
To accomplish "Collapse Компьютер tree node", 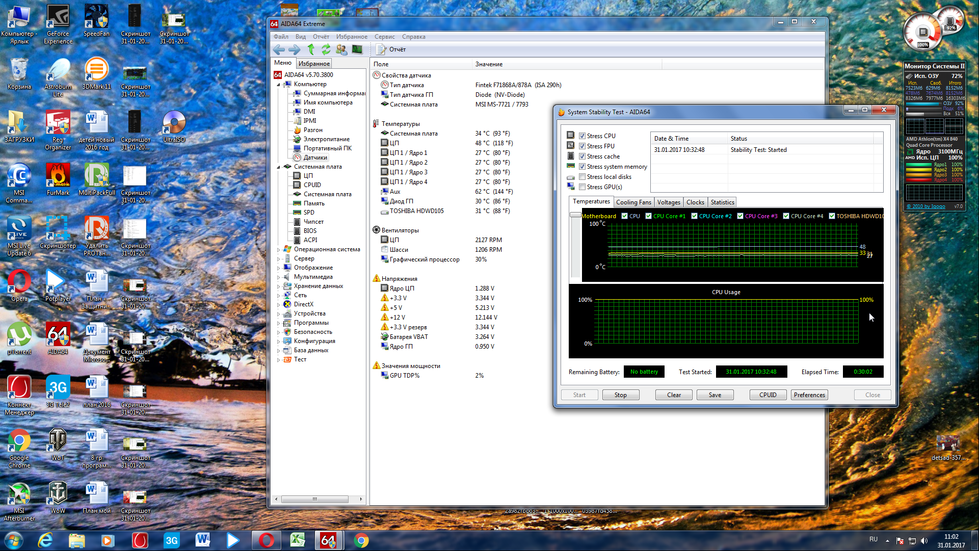I will [x=279, y=84].
